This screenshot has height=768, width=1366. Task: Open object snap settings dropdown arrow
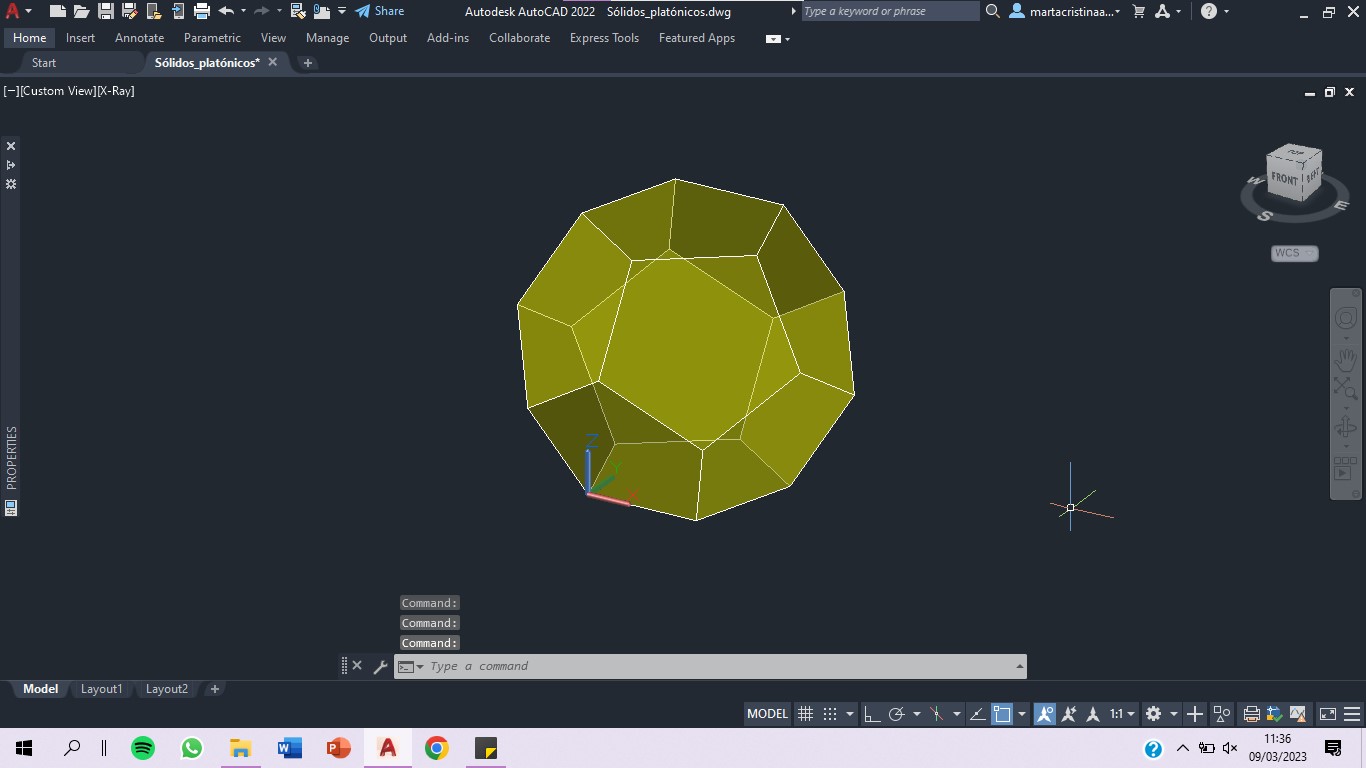tap(1022, 714)
